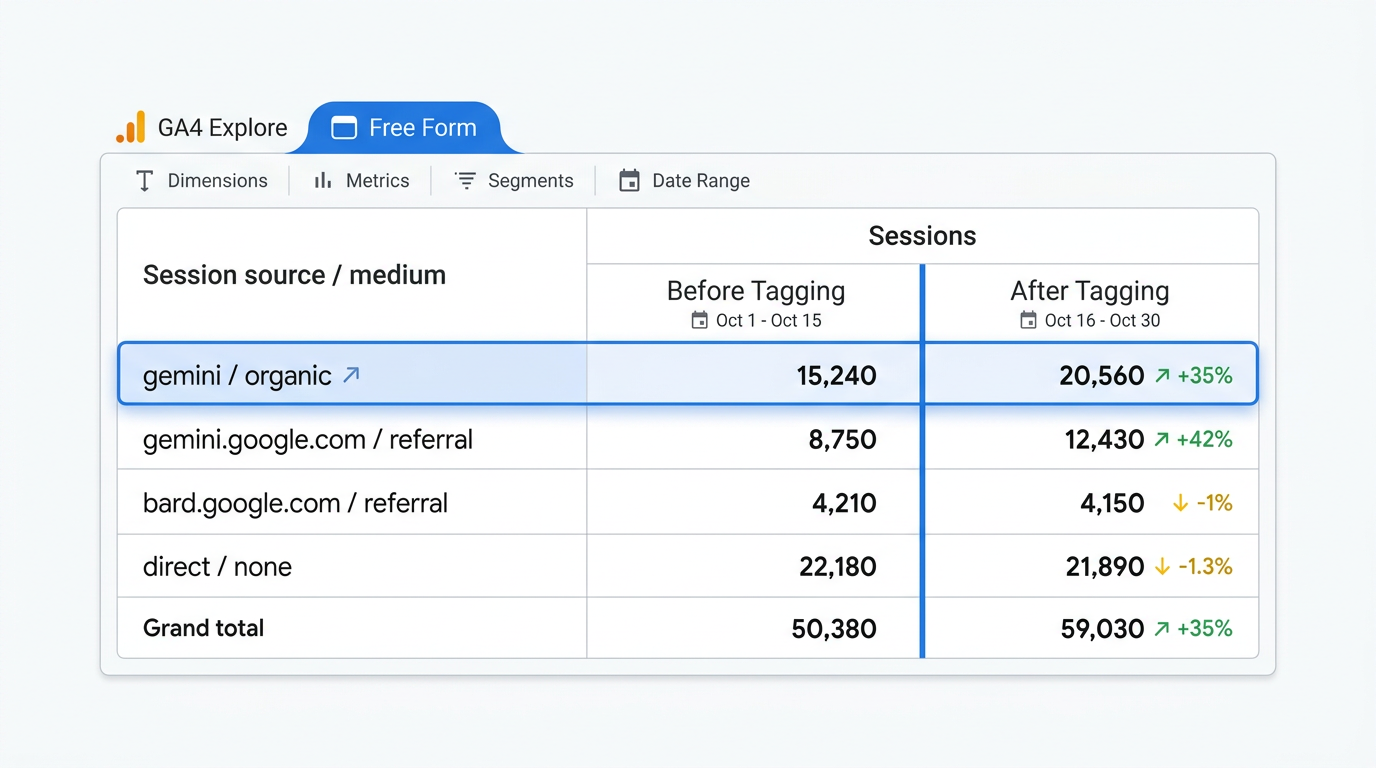Click the Grand total row label

click(204, 629)
